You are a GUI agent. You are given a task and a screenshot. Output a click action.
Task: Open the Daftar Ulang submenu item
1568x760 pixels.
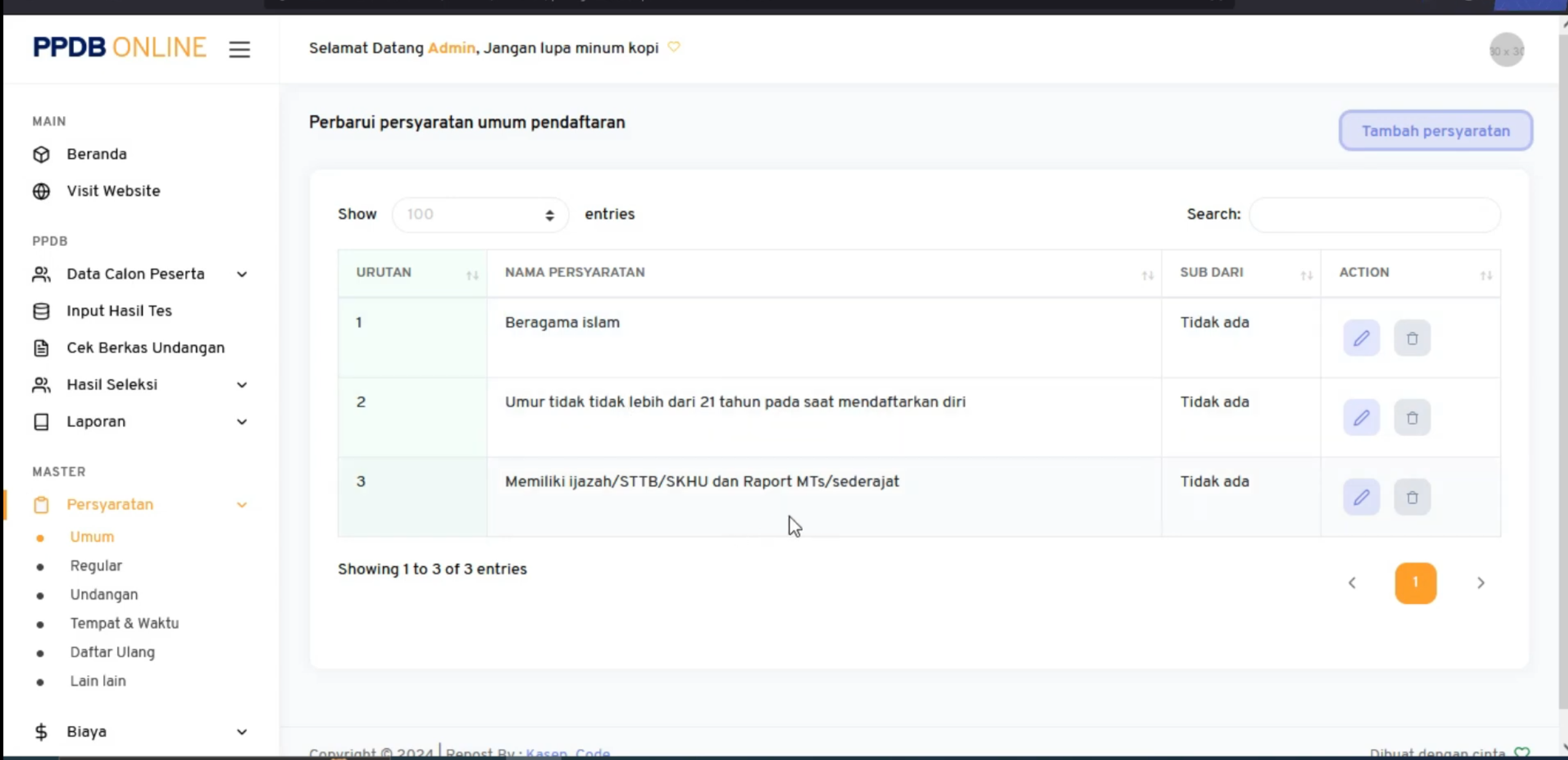pos(112,652)
